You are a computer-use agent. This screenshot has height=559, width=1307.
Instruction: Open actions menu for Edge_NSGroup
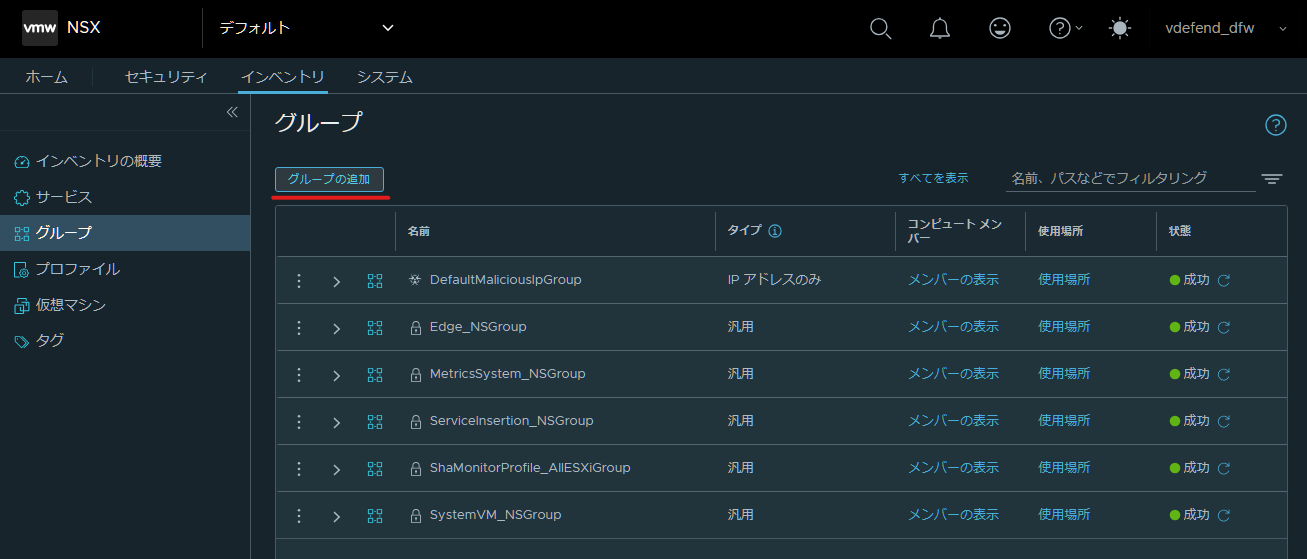point(298,328)
